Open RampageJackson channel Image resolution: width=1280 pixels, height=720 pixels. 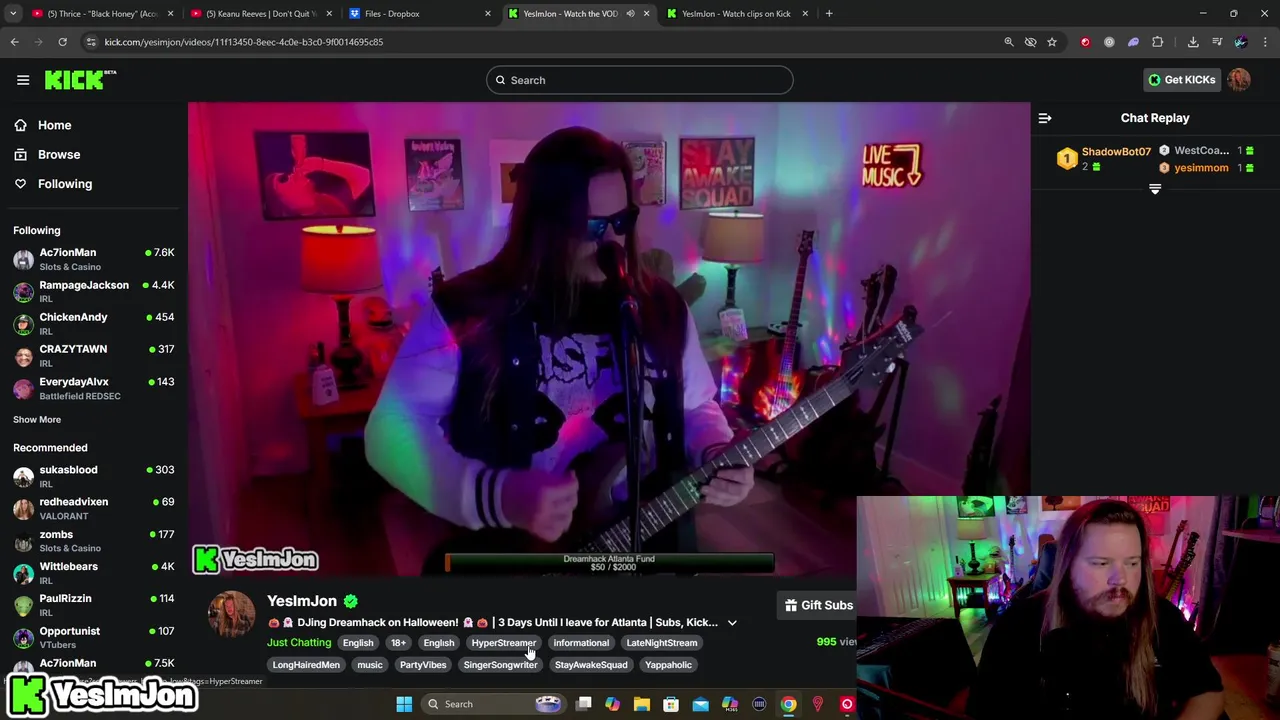click(x=94, y=291)
